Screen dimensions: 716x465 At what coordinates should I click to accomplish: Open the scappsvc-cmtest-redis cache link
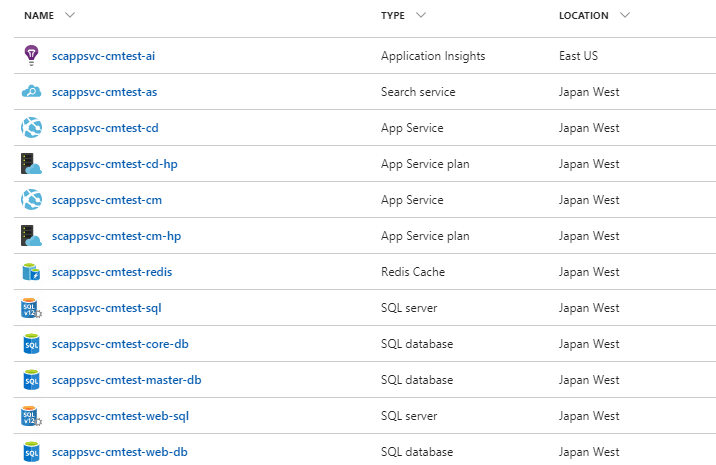pos(112,272)
